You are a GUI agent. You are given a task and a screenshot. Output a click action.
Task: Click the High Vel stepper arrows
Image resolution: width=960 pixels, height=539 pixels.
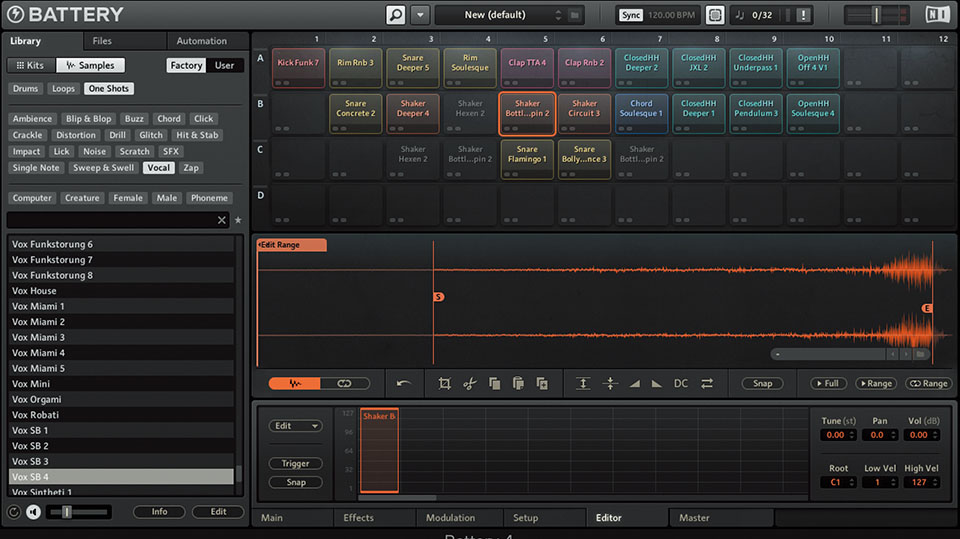pos(935,483)
